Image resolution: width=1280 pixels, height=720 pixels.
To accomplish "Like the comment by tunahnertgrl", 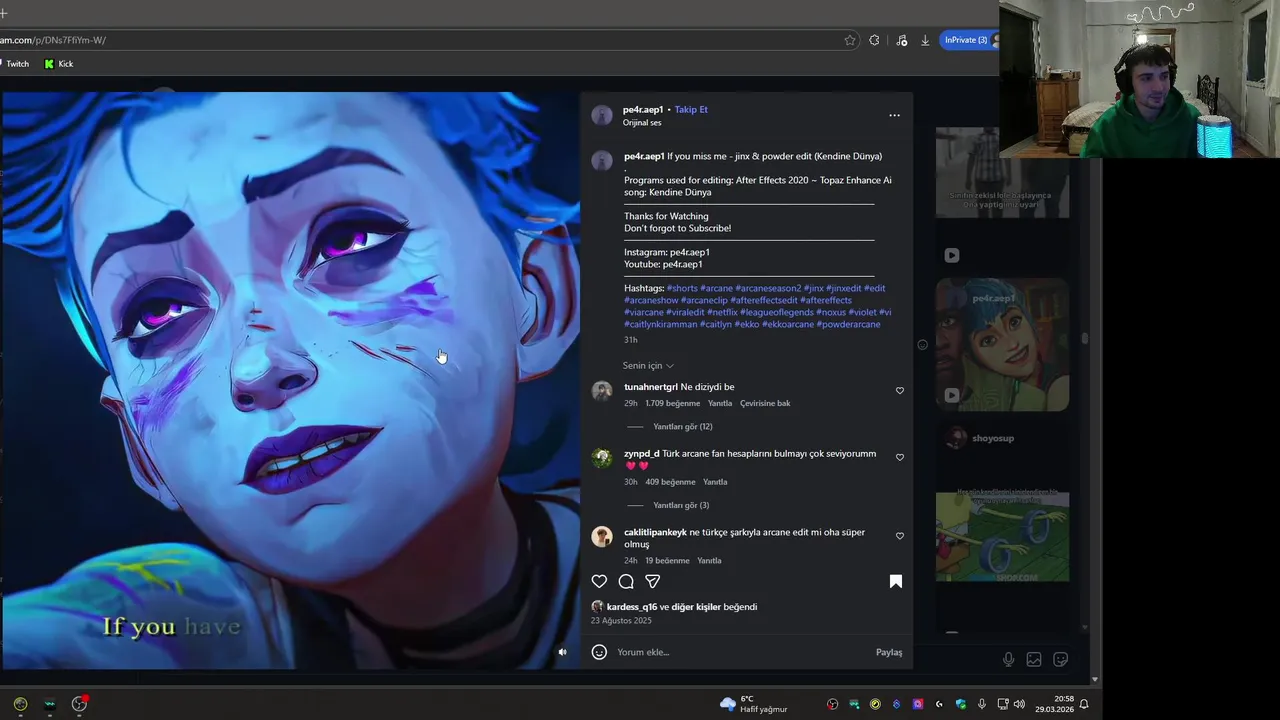I will (x=900, y=391).
